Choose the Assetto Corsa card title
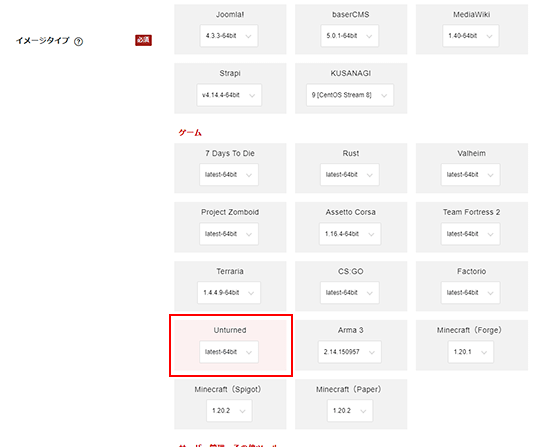This screenshot has width=550, height=447. [x=351, y=212]
